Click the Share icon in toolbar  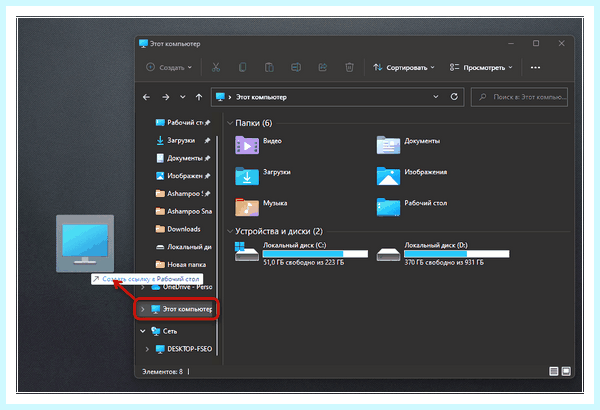click(x=323, y=67)
